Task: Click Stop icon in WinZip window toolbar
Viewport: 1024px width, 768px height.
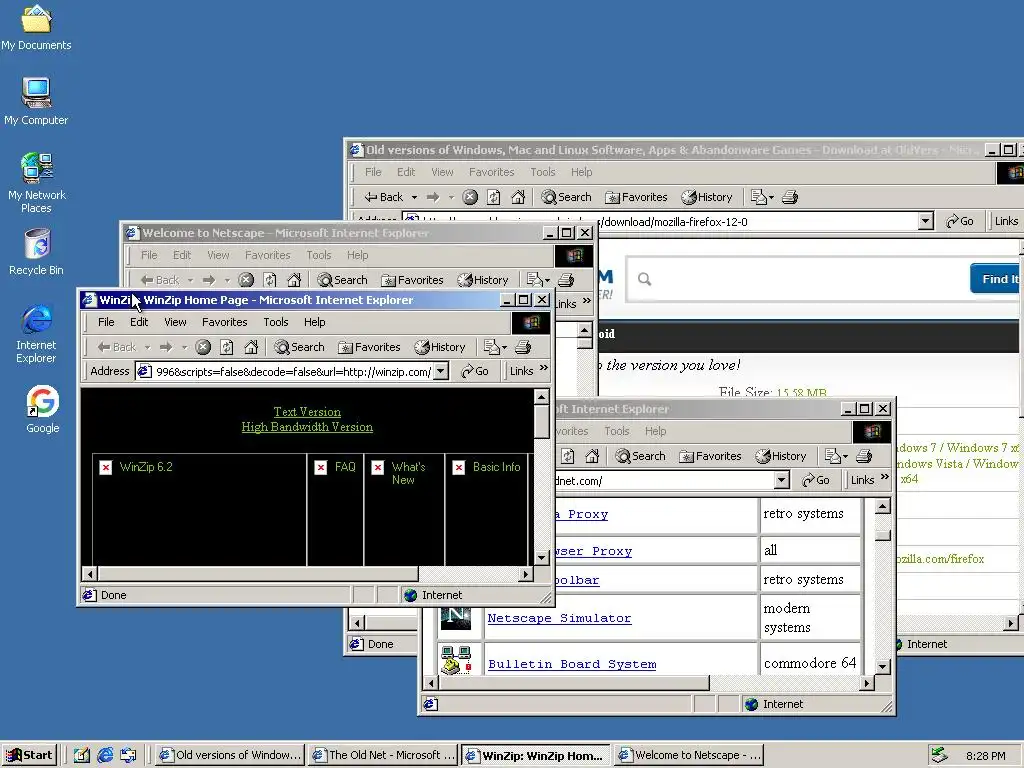Action: pos(203,347)
